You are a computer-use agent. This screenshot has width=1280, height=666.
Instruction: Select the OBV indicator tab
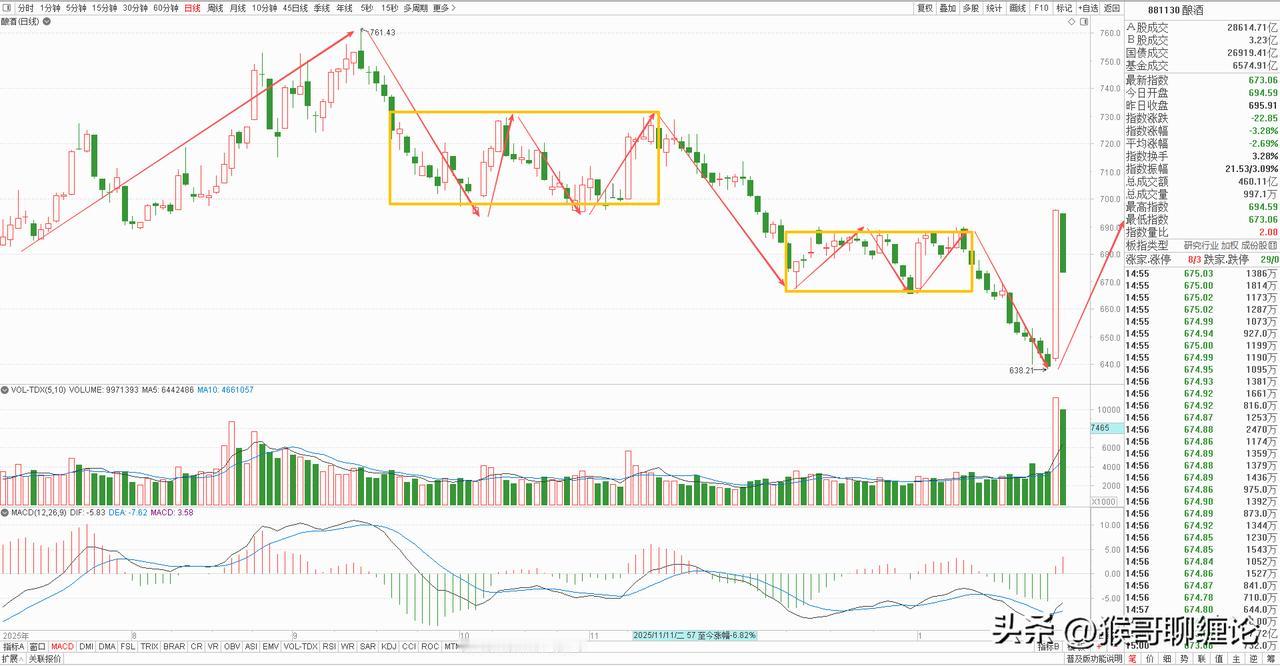click(232, 647)
